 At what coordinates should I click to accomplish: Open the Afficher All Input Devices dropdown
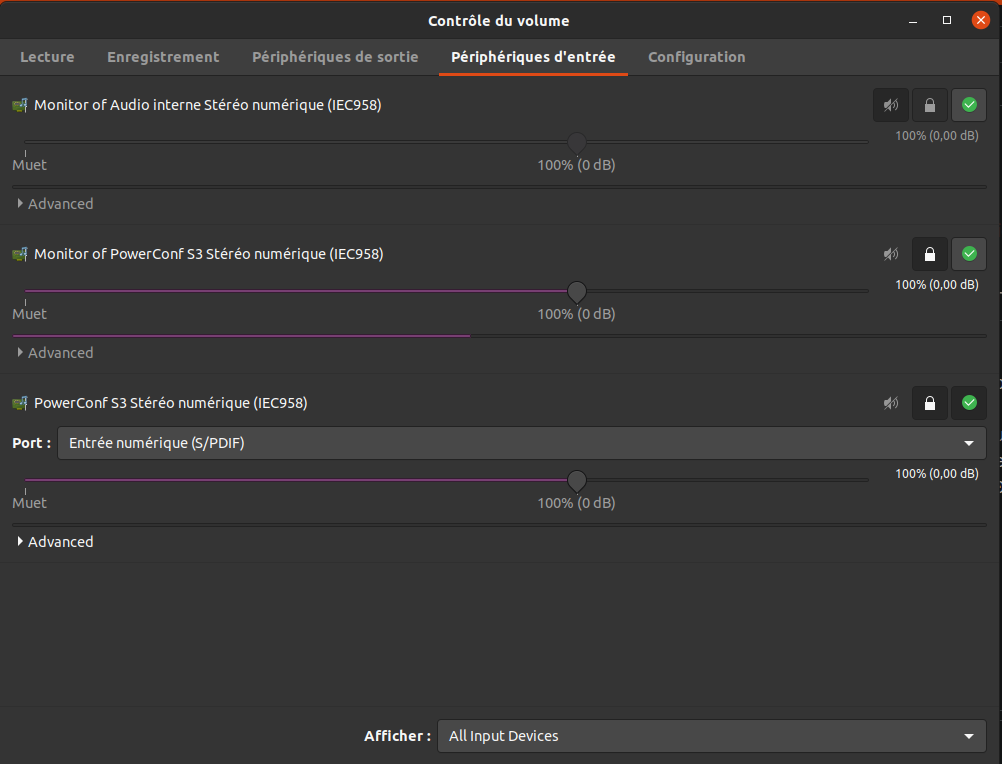point(711,736)
